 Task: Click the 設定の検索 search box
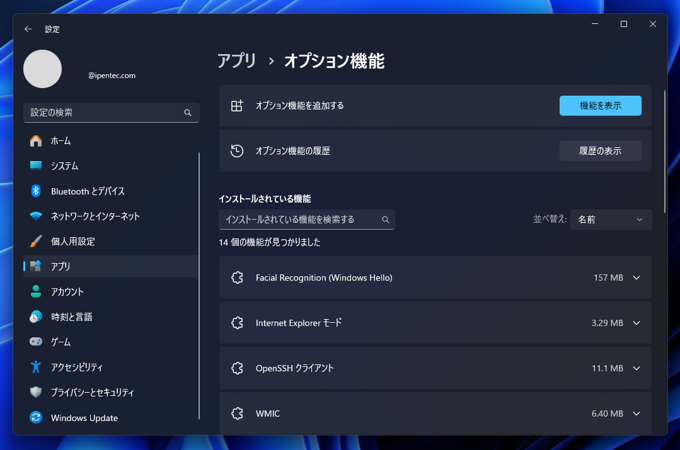click(111, 113)
